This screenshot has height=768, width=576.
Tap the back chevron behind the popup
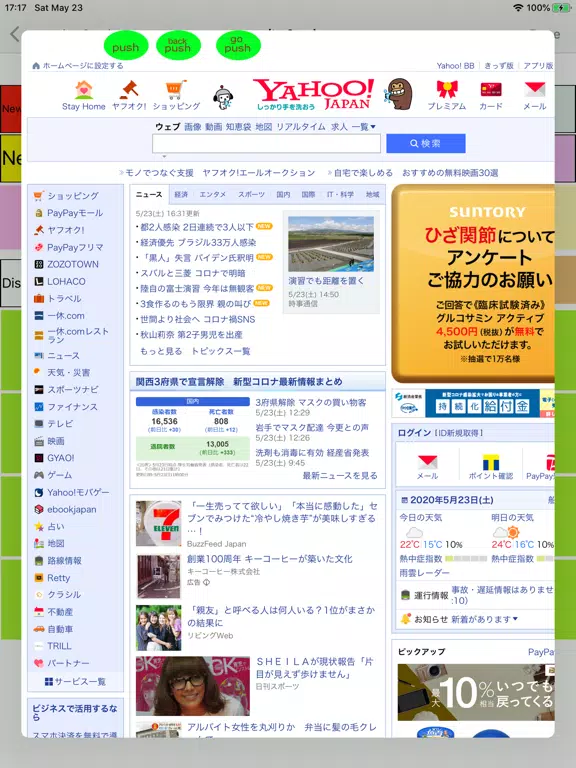tap(15, 34)
